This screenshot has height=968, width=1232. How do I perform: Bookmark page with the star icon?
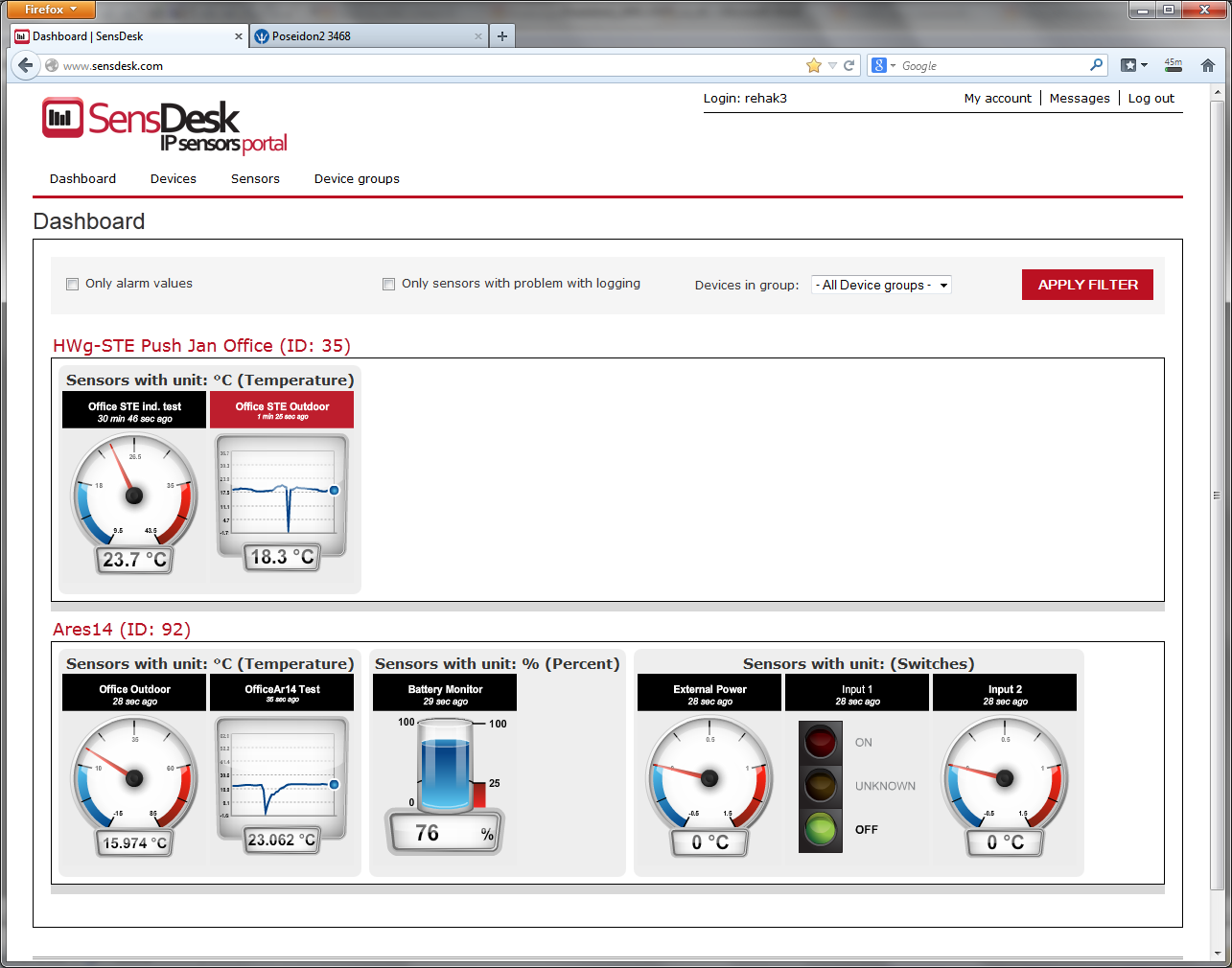pos(814,65)
